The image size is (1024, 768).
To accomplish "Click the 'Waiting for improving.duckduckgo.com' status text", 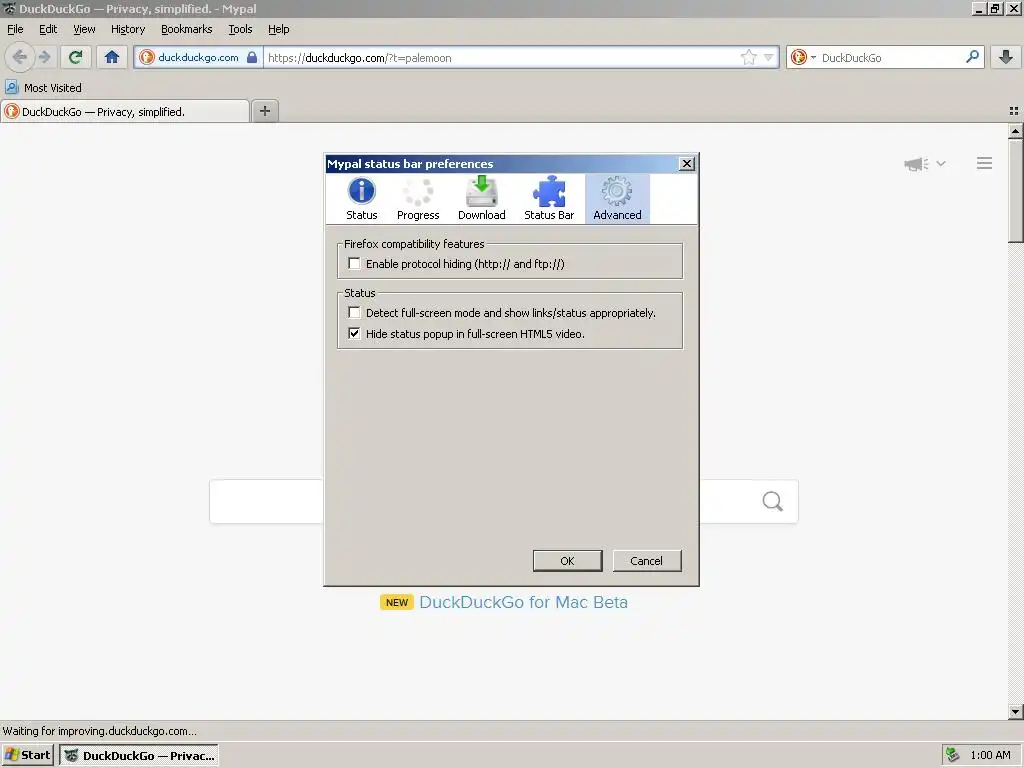I will (x=100, y=731).
